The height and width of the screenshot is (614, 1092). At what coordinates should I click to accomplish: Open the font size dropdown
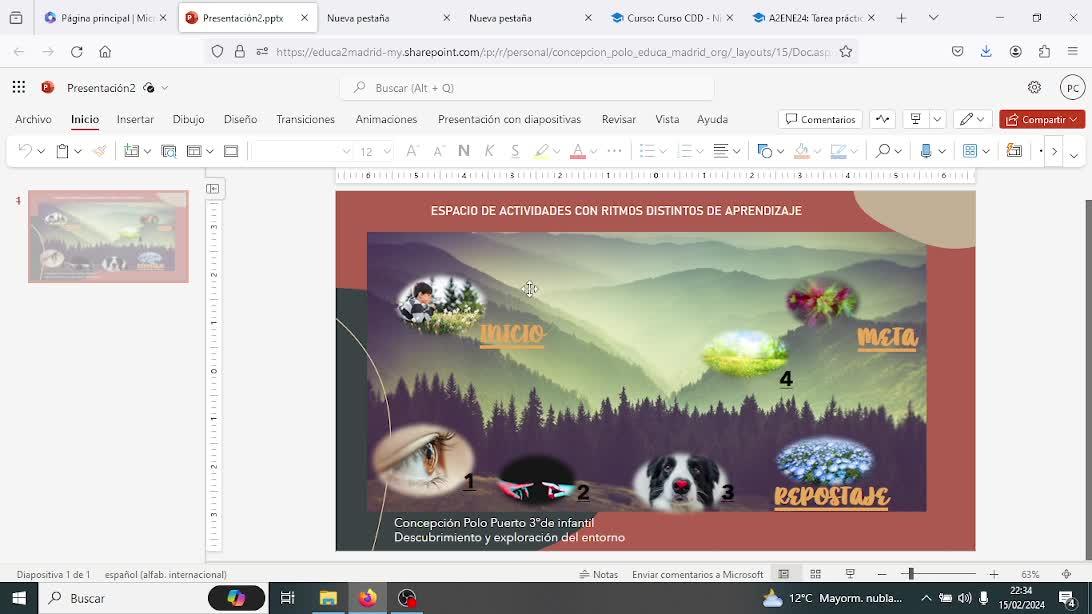[387, 151]
